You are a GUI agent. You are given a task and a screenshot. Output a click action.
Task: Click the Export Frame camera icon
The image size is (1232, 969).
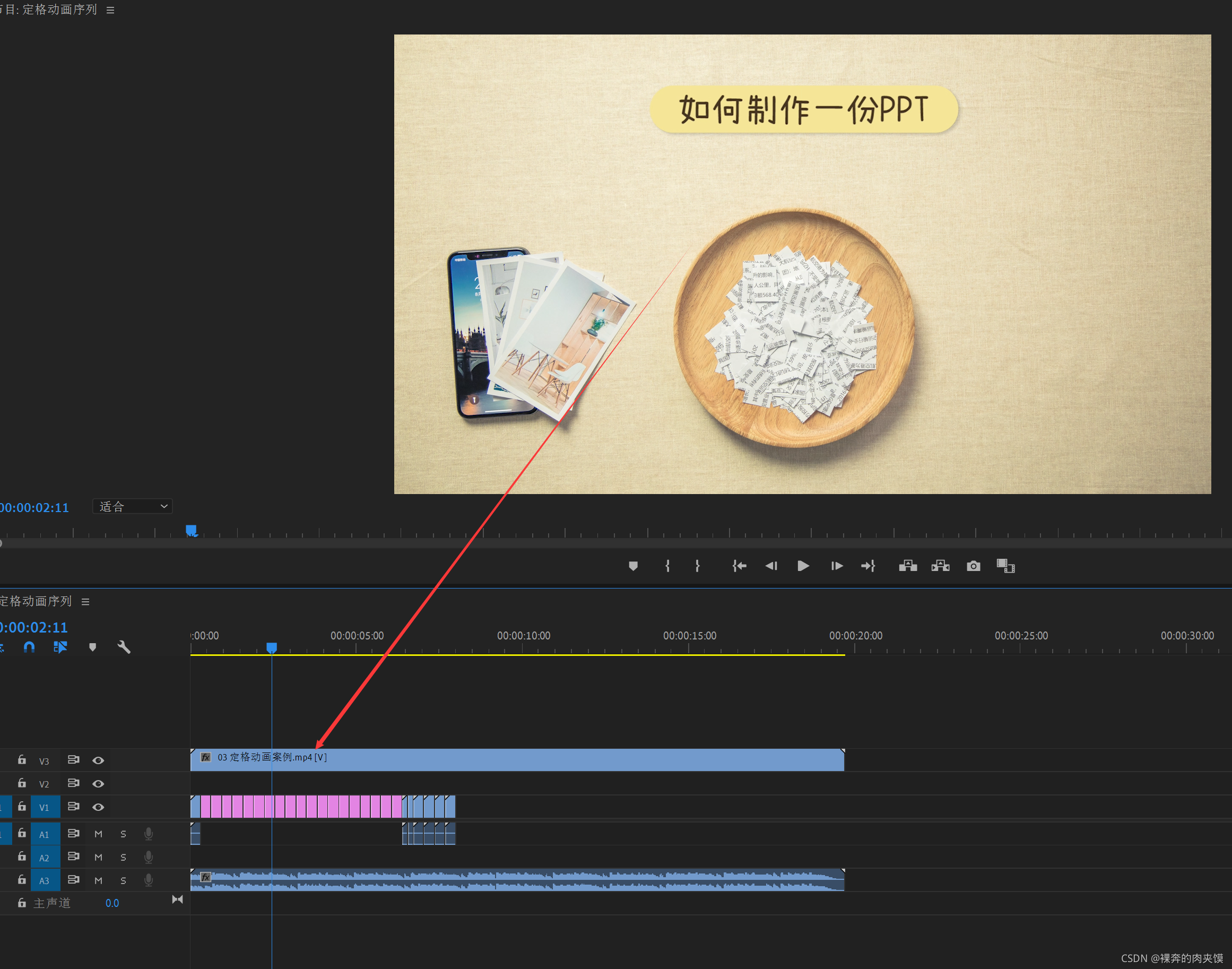pos(974,566)
